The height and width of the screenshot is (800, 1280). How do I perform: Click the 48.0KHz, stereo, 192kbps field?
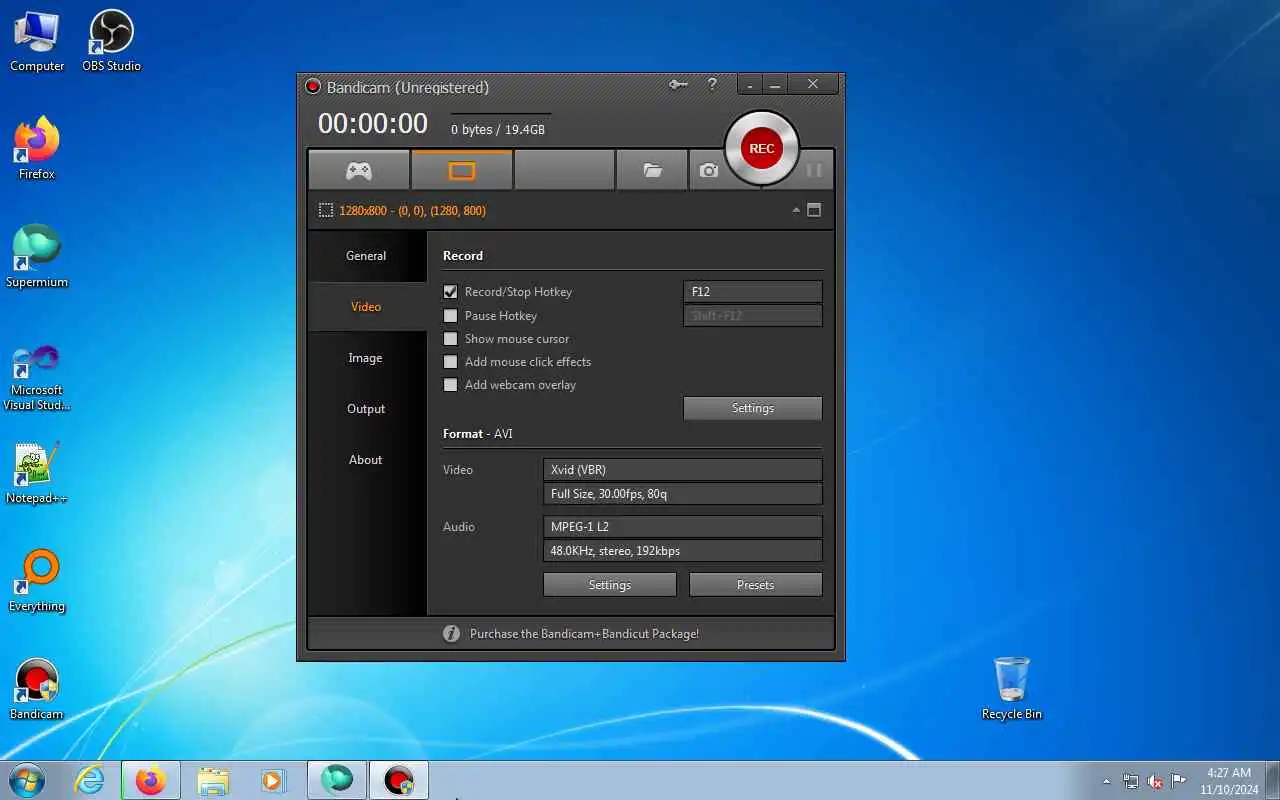(x=683, y=551)
